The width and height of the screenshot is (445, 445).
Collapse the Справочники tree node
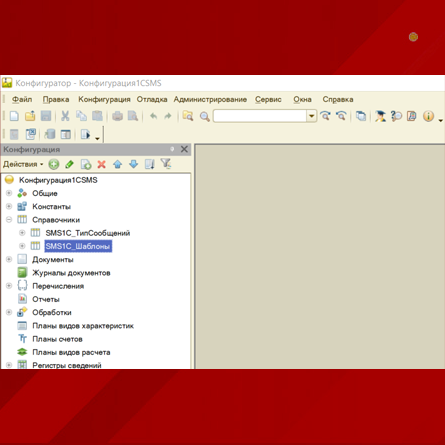(9, 220)
